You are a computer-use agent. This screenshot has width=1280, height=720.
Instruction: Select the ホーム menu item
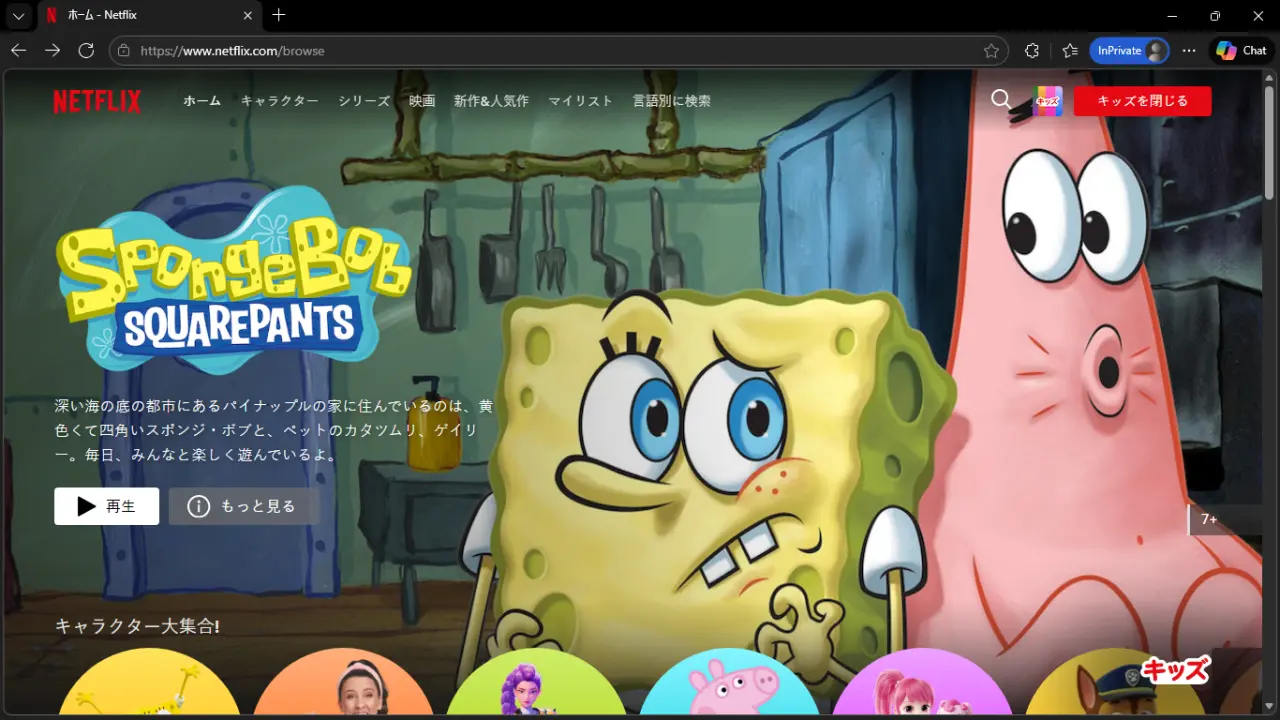[202, 101]
